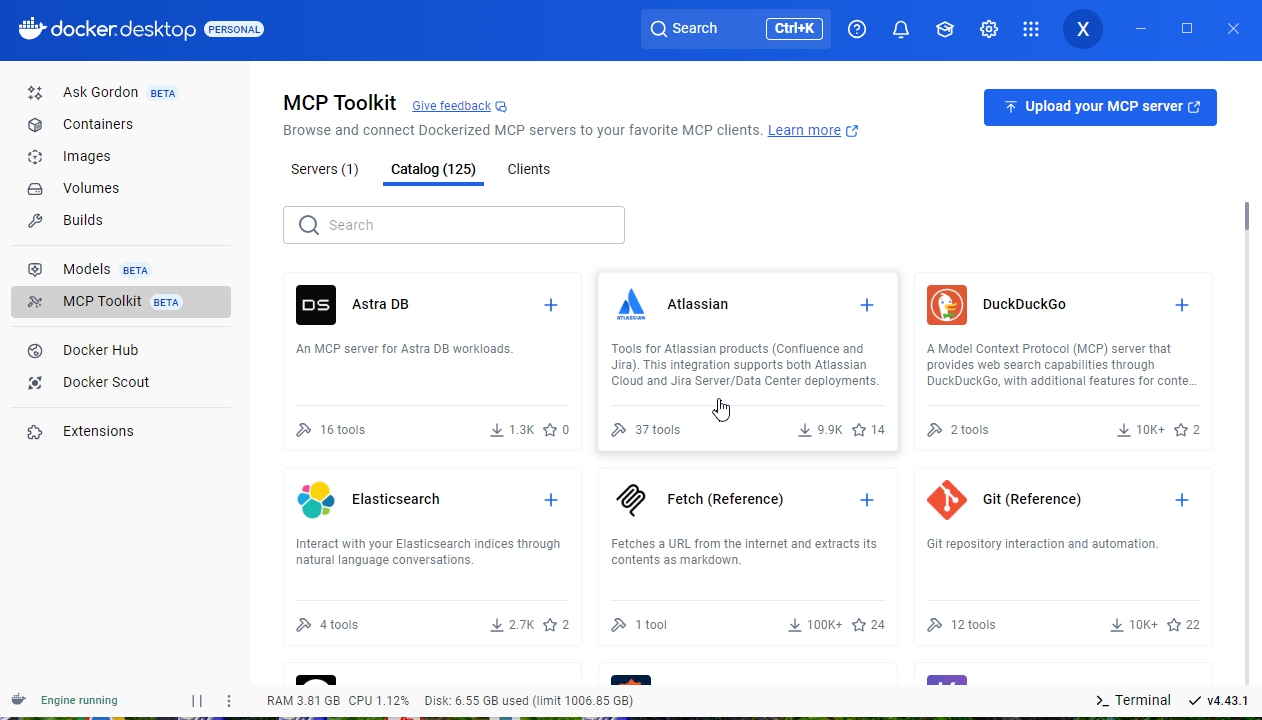Click the Disk usage status text
This screenshot has height=720, width=1262.
[529, 701]
